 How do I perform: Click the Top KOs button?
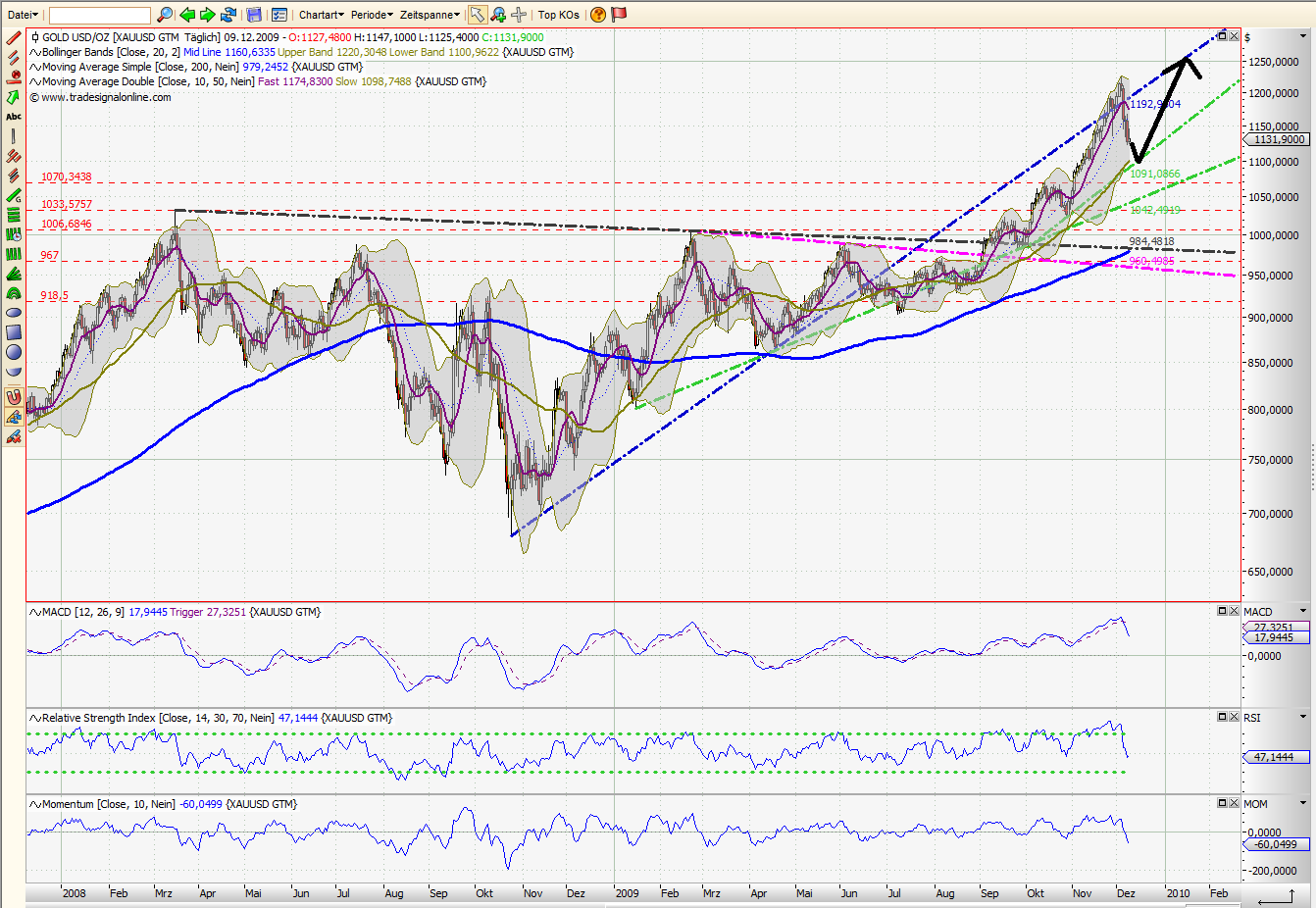(559, 15)
